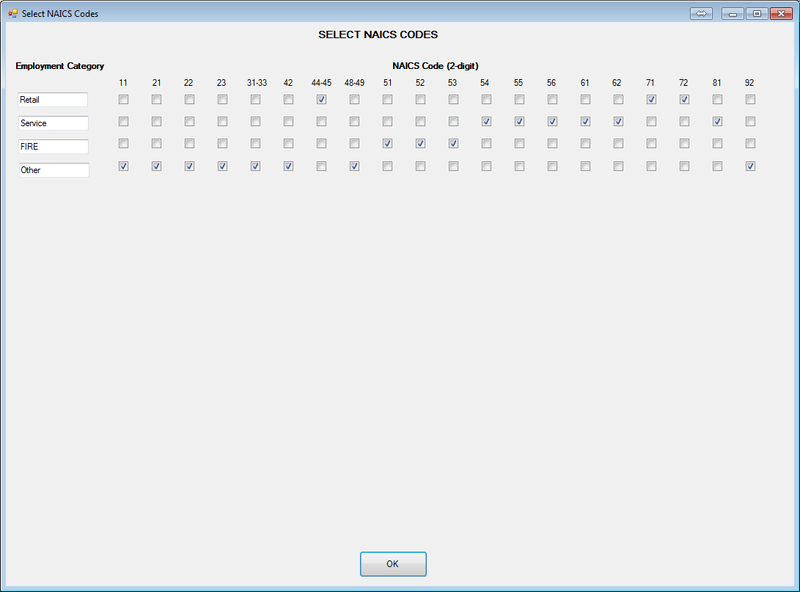Screen dimensions: 800x592
Task: Uncheck NAICS code 52 for FIRE
Action: pos(422,145)
